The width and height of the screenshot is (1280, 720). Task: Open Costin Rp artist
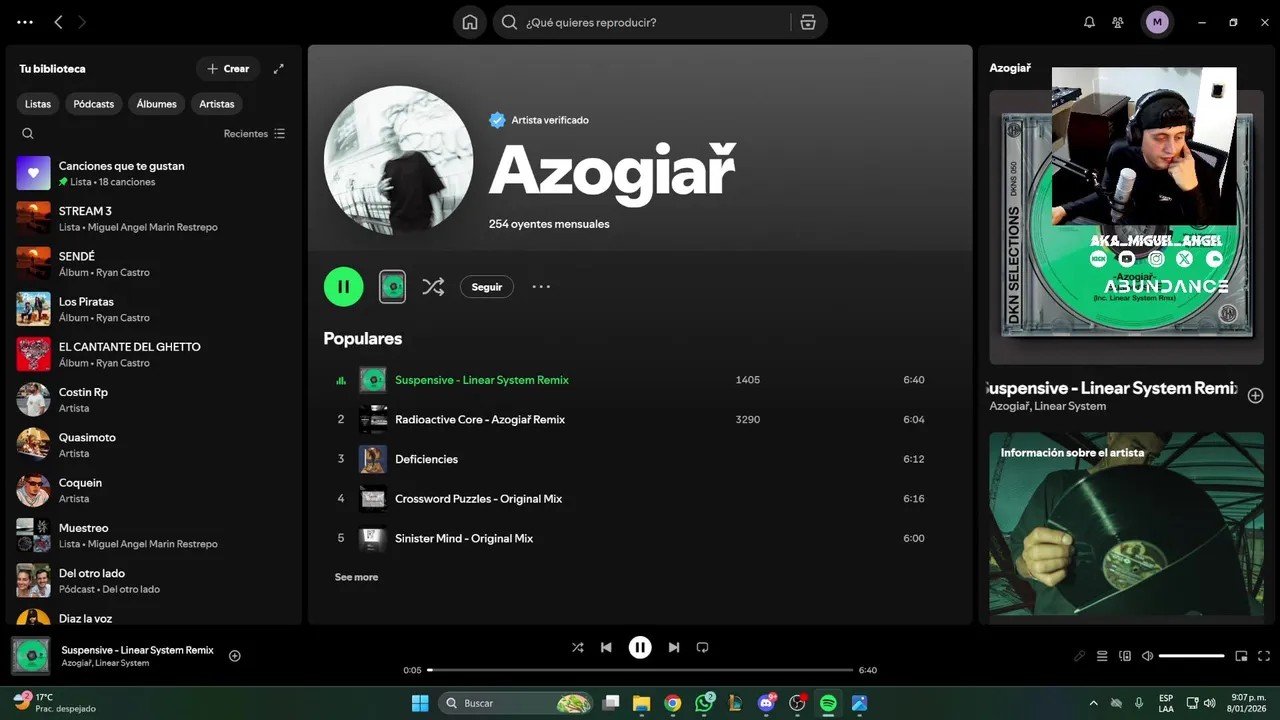153,399
